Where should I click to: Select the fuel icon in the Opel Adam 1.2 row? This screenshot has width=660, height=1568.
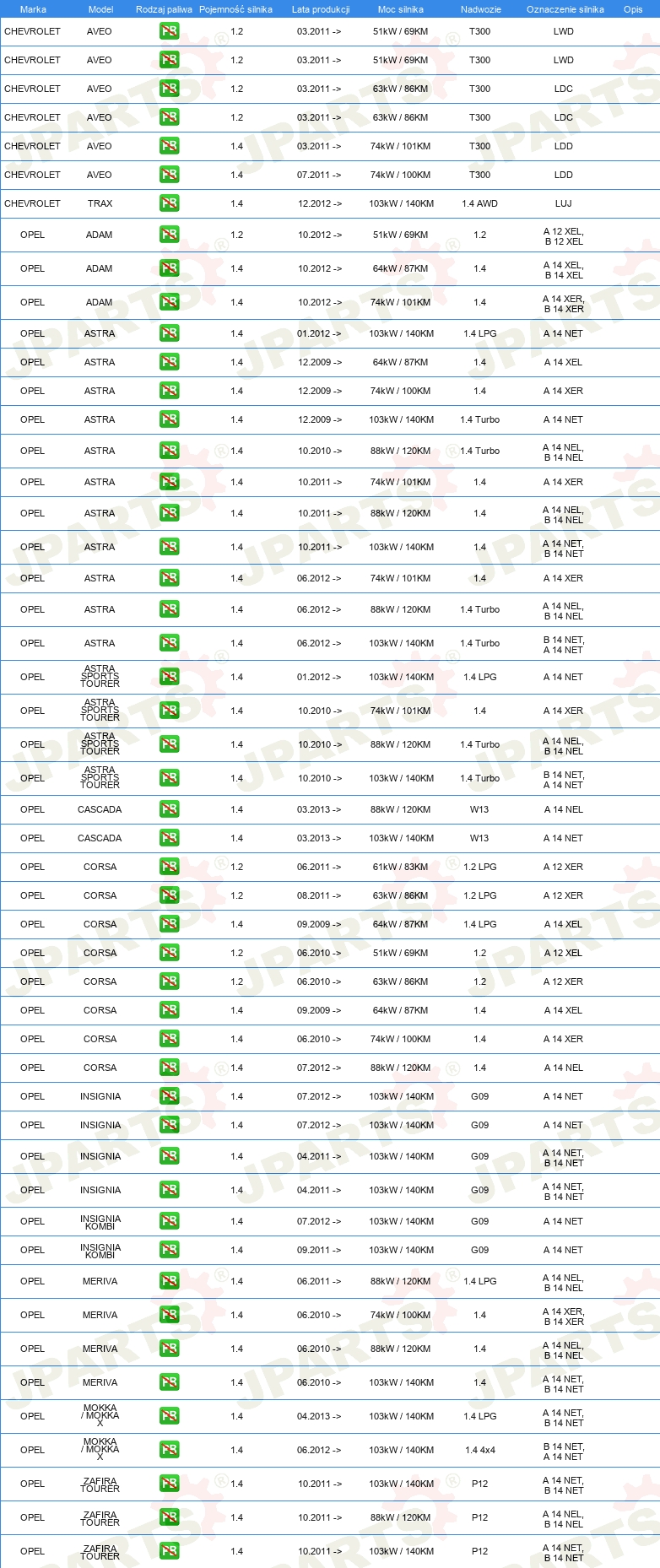pyautogui.click(x=170, y=235)
